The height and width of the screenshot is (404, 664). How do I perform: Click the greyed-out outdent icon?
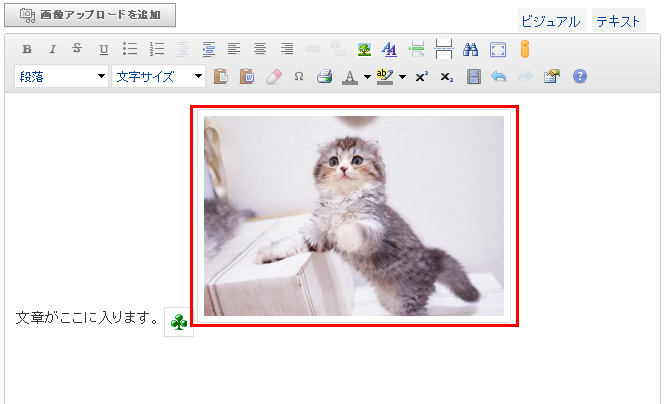tap(183, 49)
